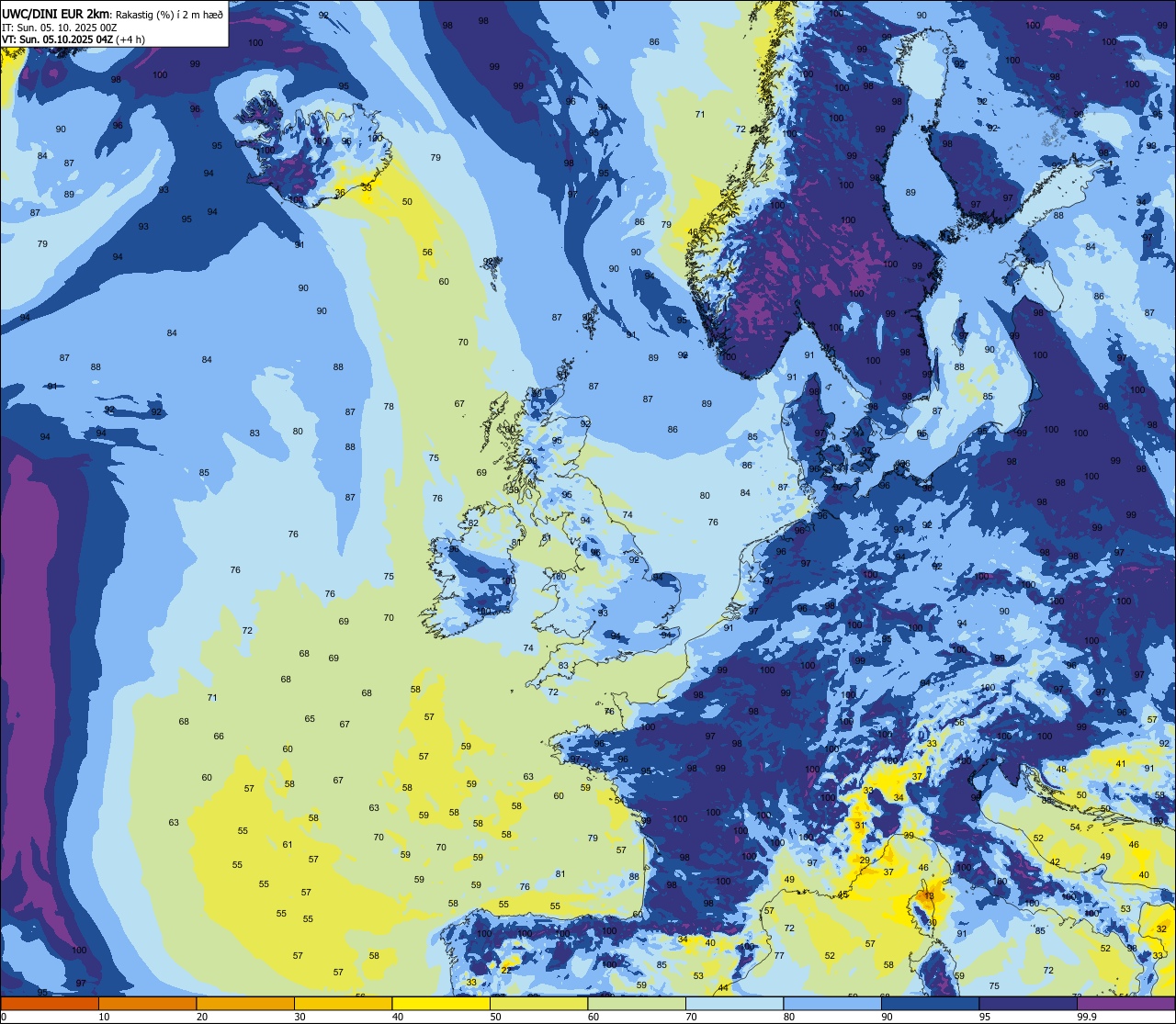Screen dimensions: 1176x1024
Task: Click the value 41 over the Balkans
Action: click(1121, 764)
